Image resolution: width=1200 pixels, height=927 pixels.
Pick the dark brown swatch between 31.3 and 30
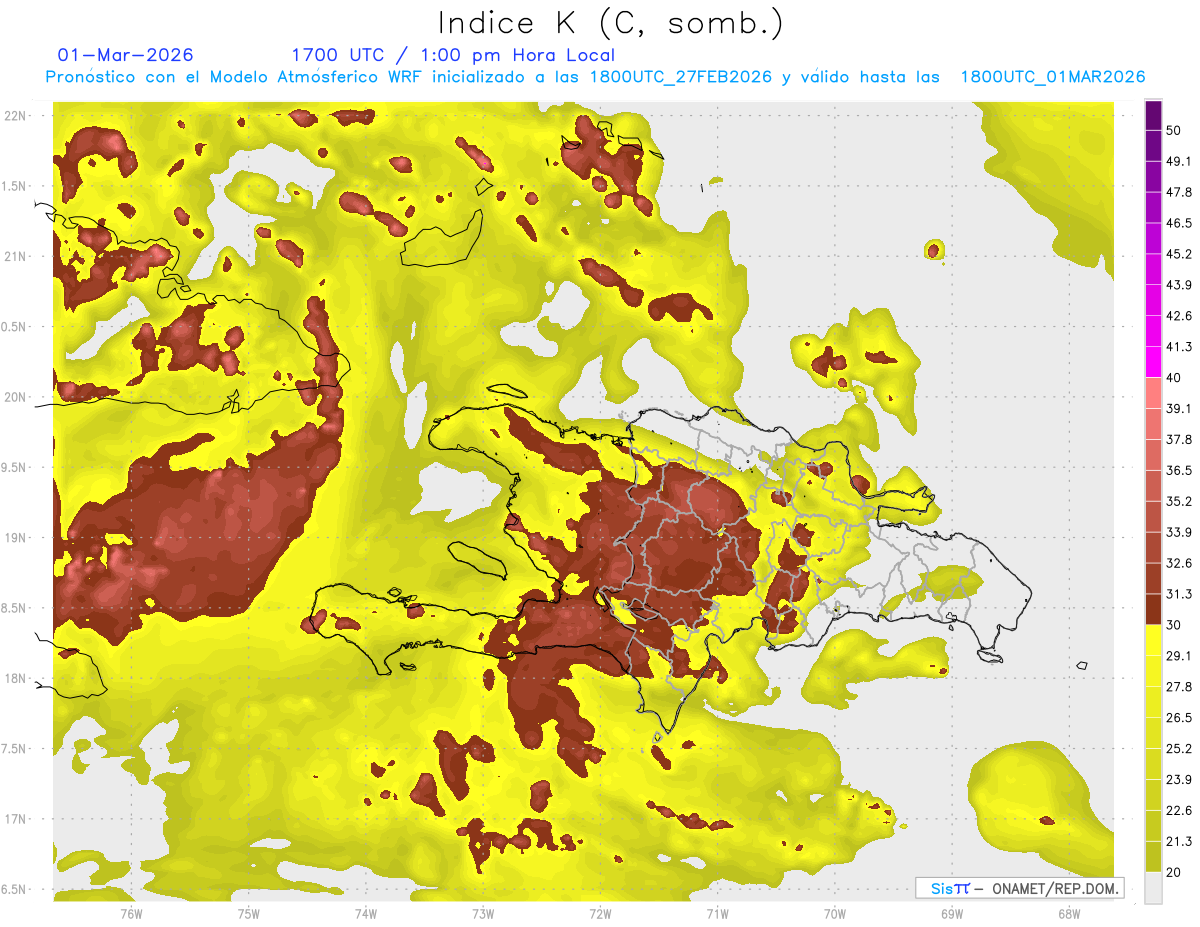[x=1153, y=610]
